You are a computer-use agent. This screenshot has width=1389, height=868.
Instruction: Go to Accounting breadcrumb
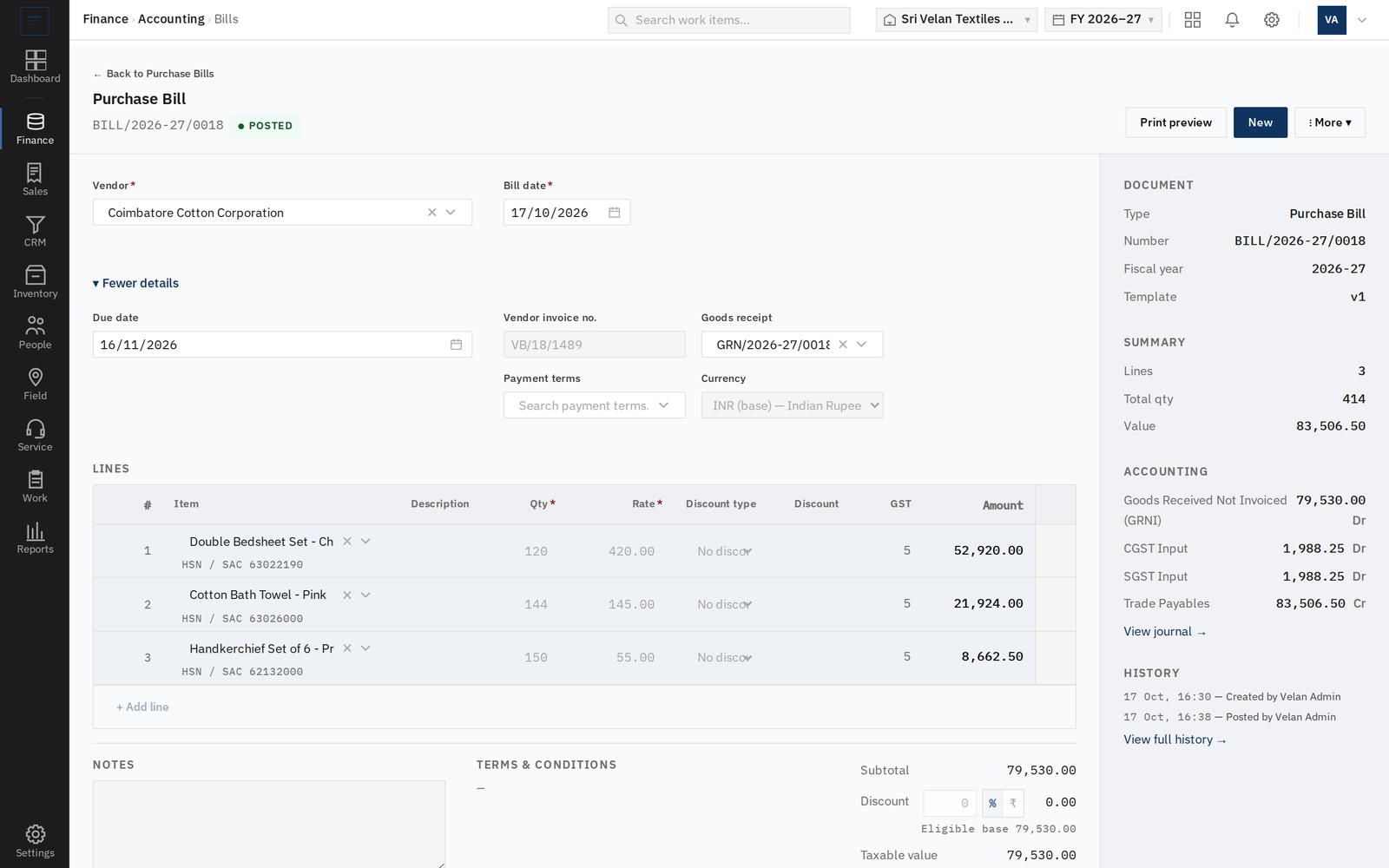171,19
